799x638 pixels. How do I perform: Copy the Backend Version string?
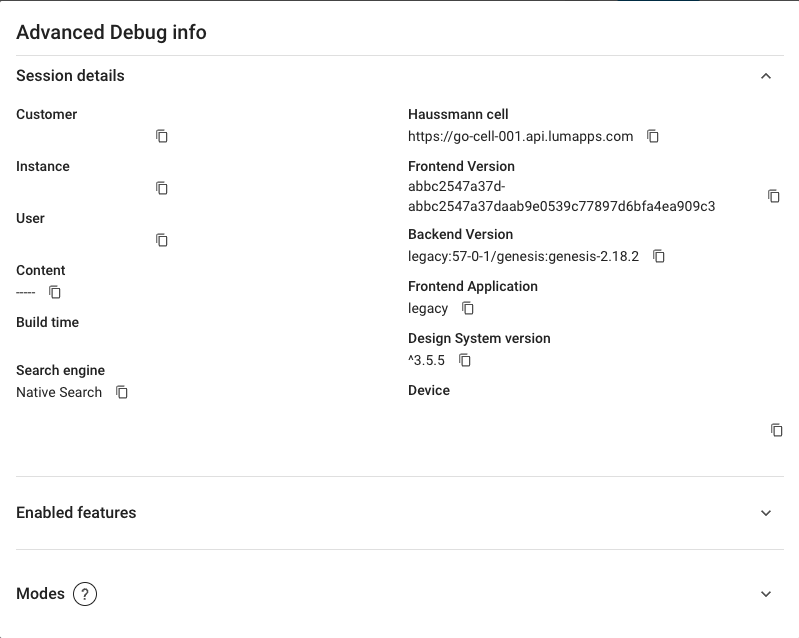pyautogui.click(x=659, y=256)
